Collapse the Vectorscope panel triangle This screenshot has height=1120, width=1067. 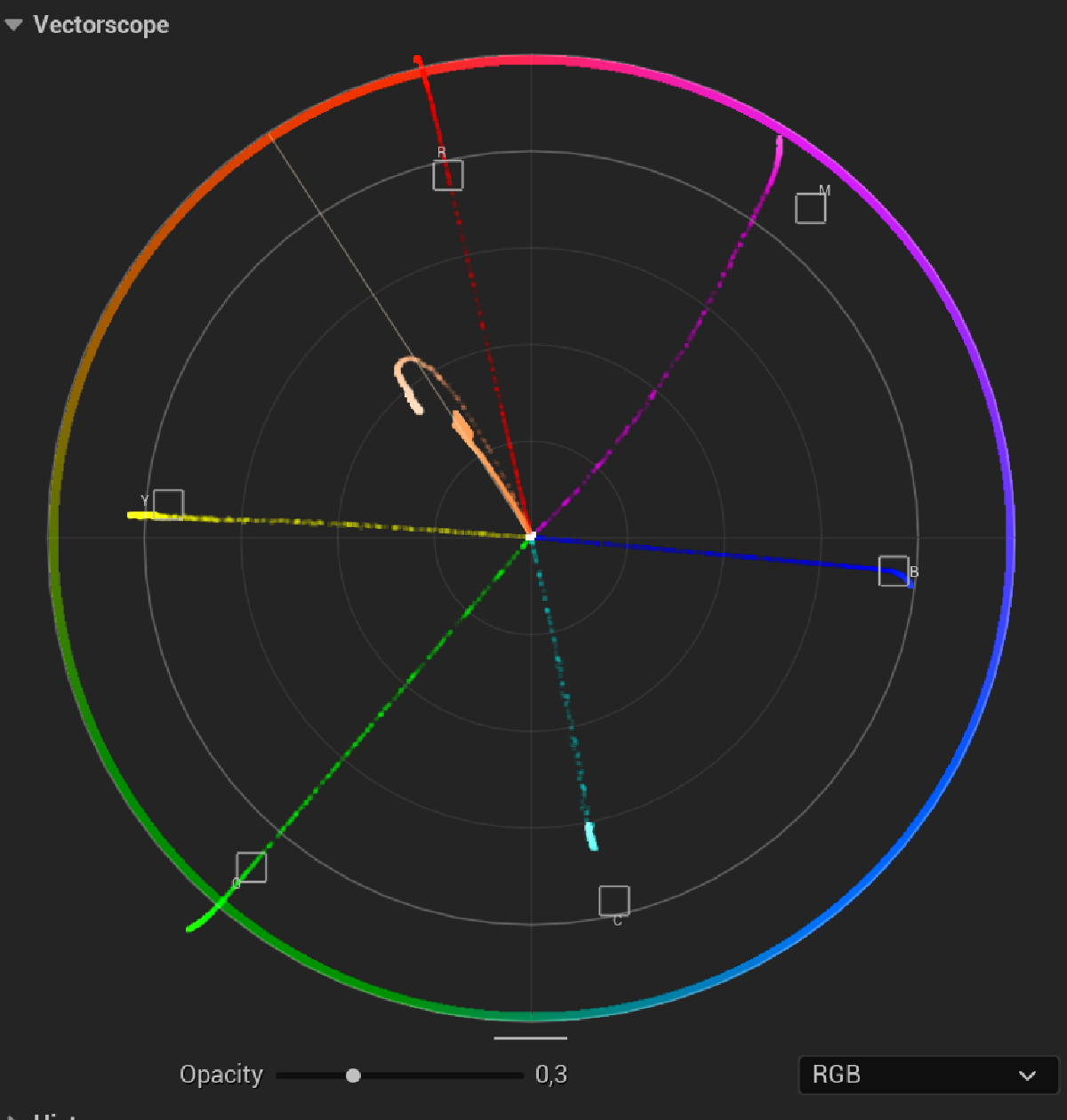[13, 26]
